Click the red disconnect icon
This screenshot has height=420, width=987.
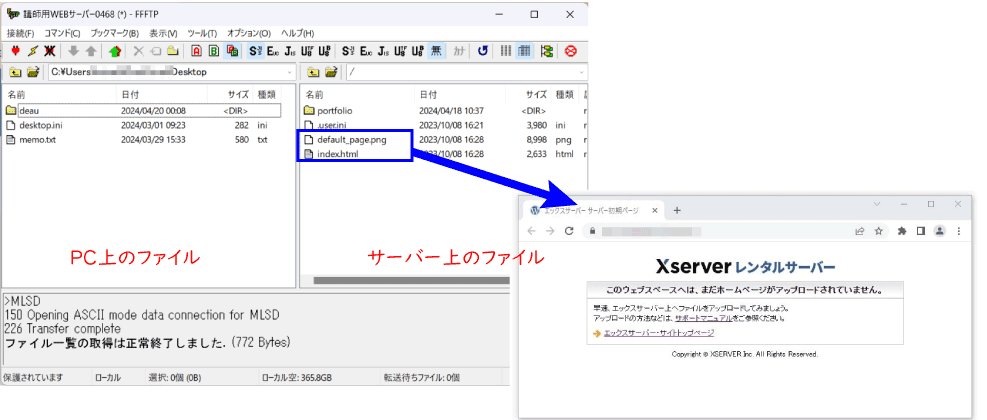(x=50, y=51)
